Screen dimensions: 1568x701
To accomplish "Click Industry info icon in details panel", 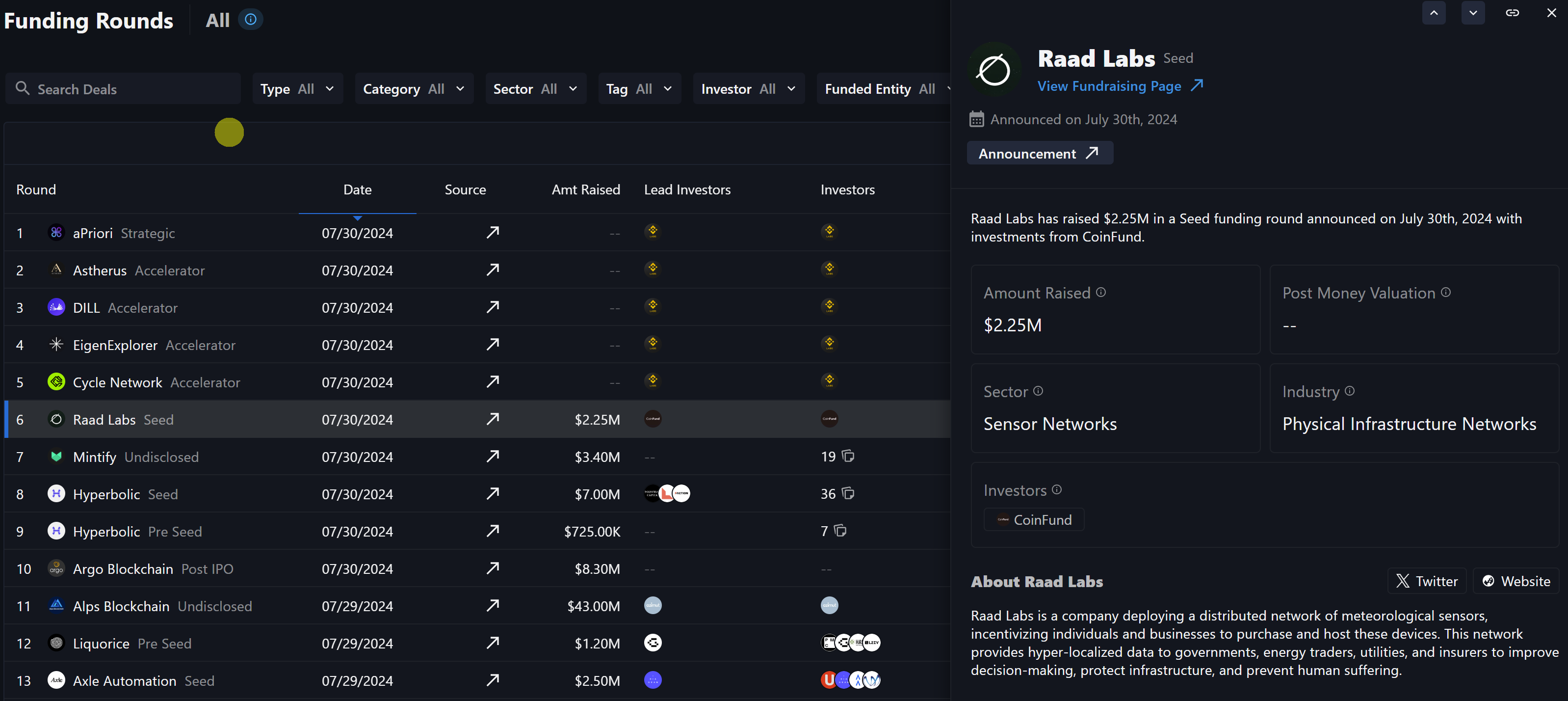I will [1349, 391].
